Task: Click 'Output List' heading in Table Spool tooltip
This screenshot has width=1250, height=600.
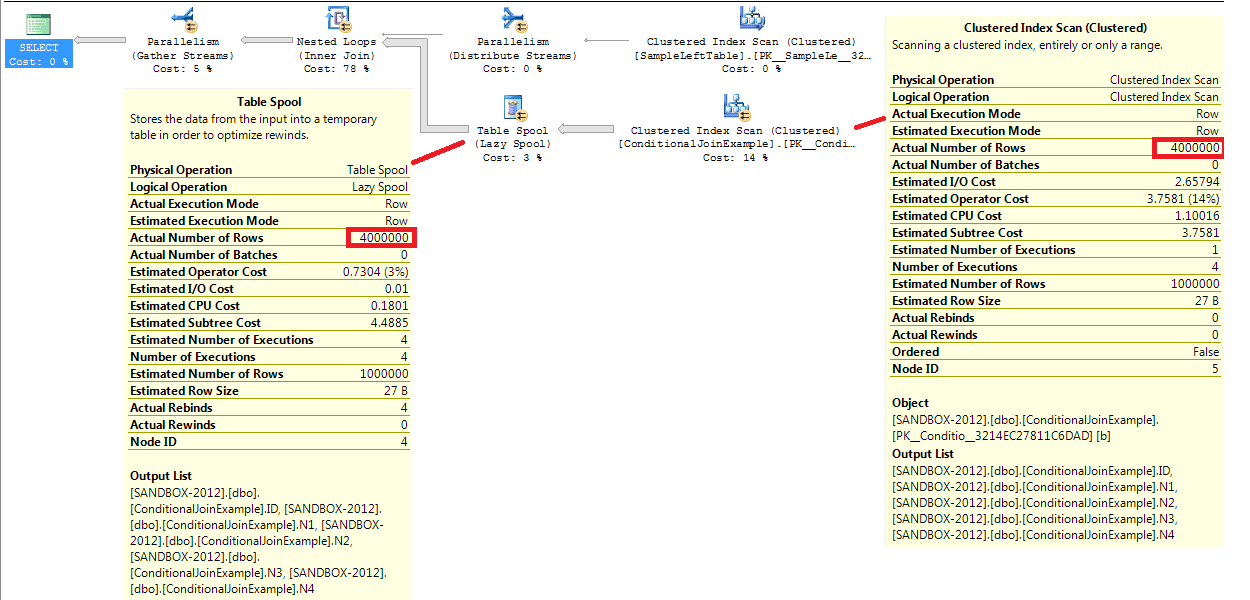Action: (x=161, y=476)
